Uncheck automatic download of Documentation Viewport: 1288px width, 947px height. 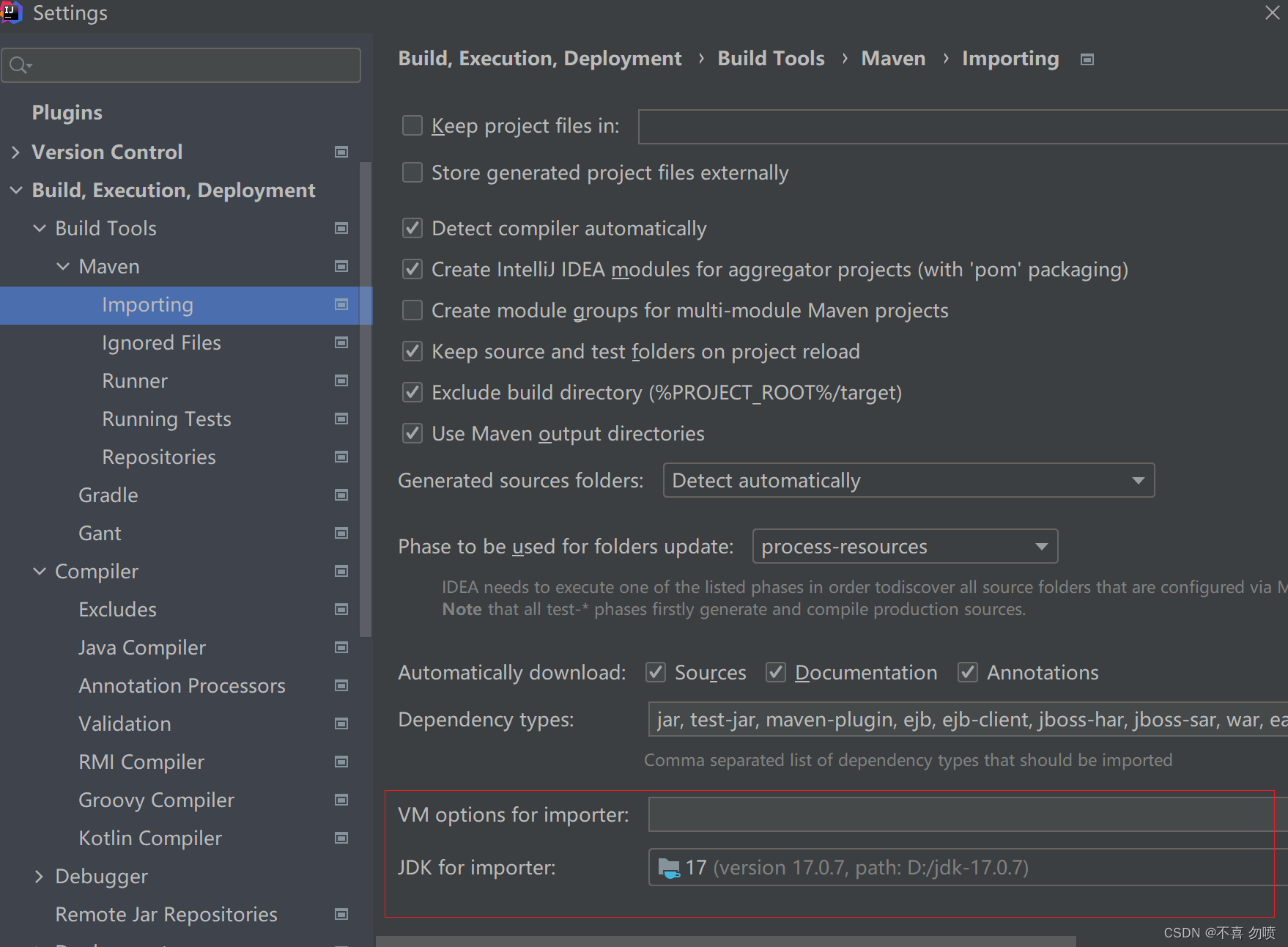[x=776, y=672]
